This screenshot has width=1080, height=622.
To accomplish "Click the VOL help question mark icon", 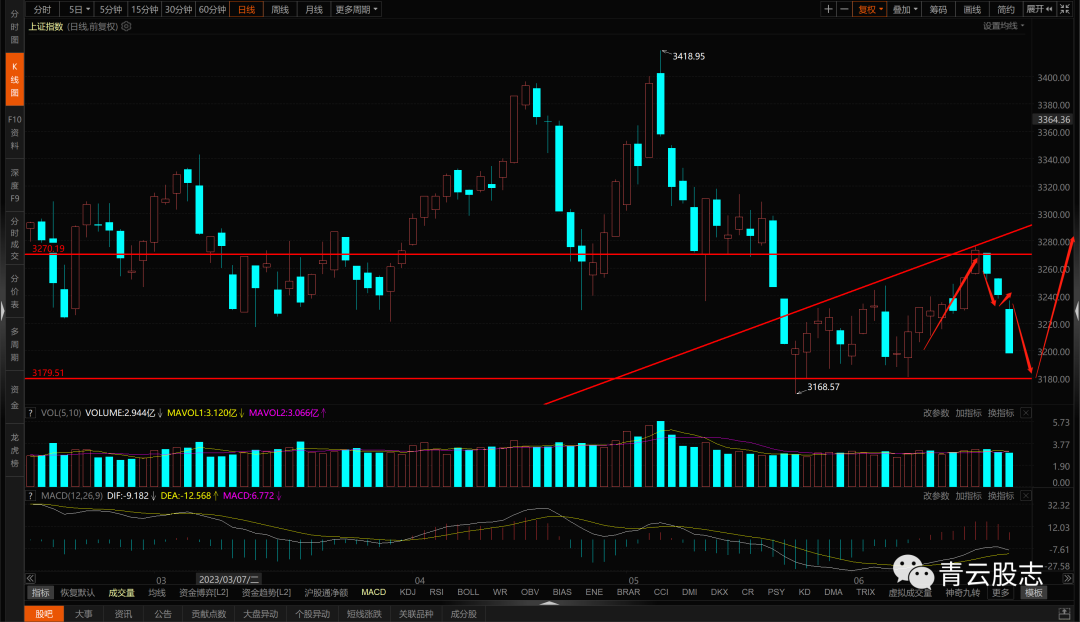I will tap(30, 413).
